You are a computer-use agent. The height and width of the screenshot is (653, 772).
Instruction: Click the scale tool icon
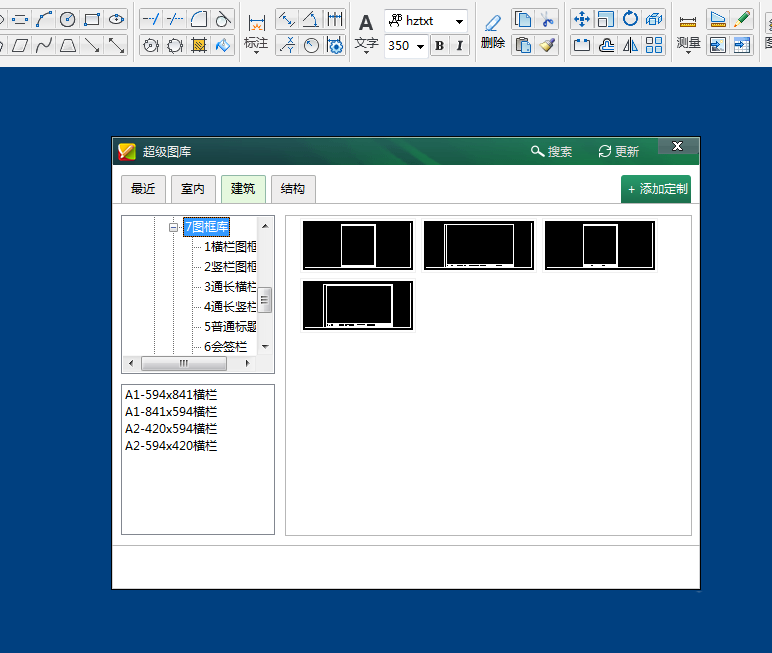tap(606, 20)
